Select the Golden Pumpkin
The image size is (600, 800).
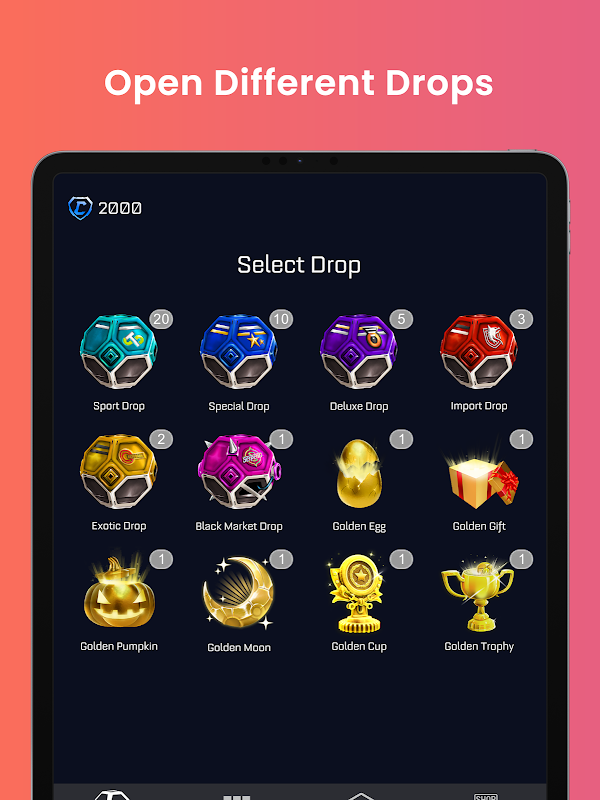[x=119, y=592]
